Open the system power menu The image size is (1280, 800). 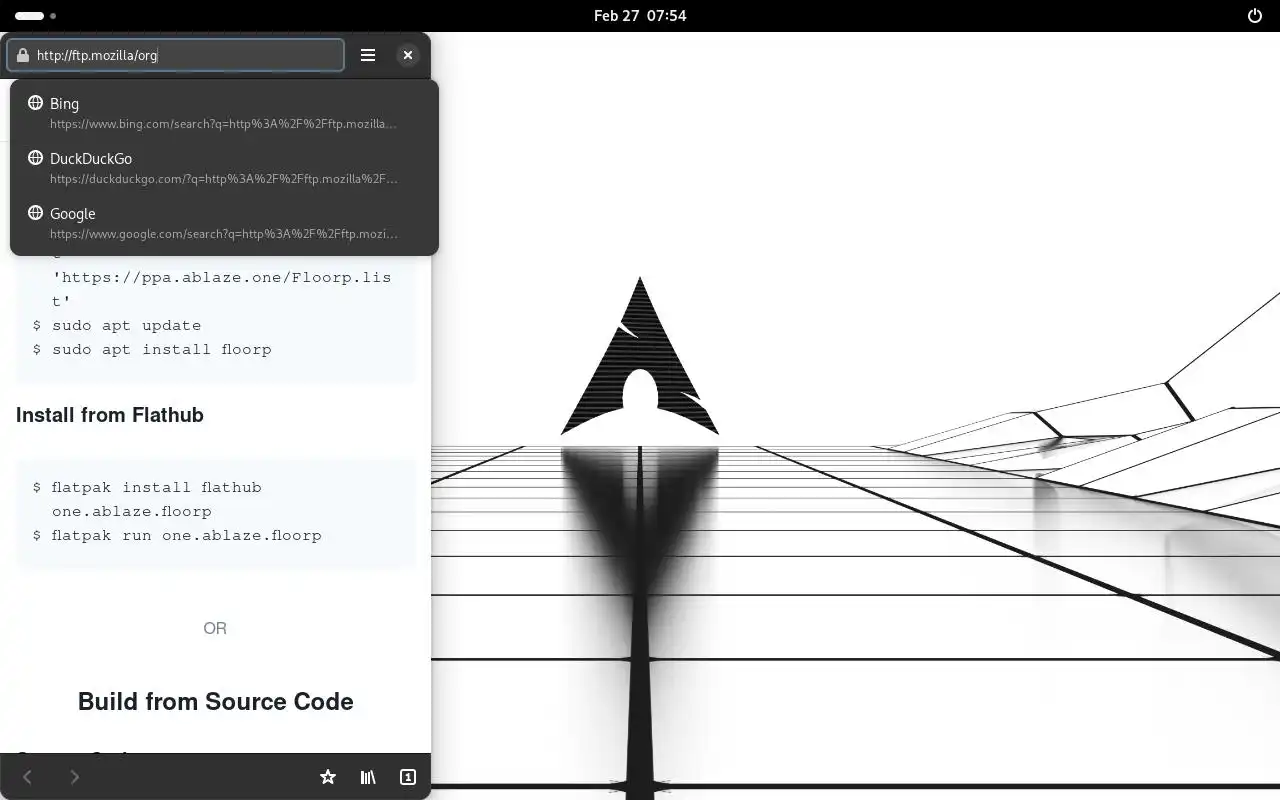(1255, 16)
